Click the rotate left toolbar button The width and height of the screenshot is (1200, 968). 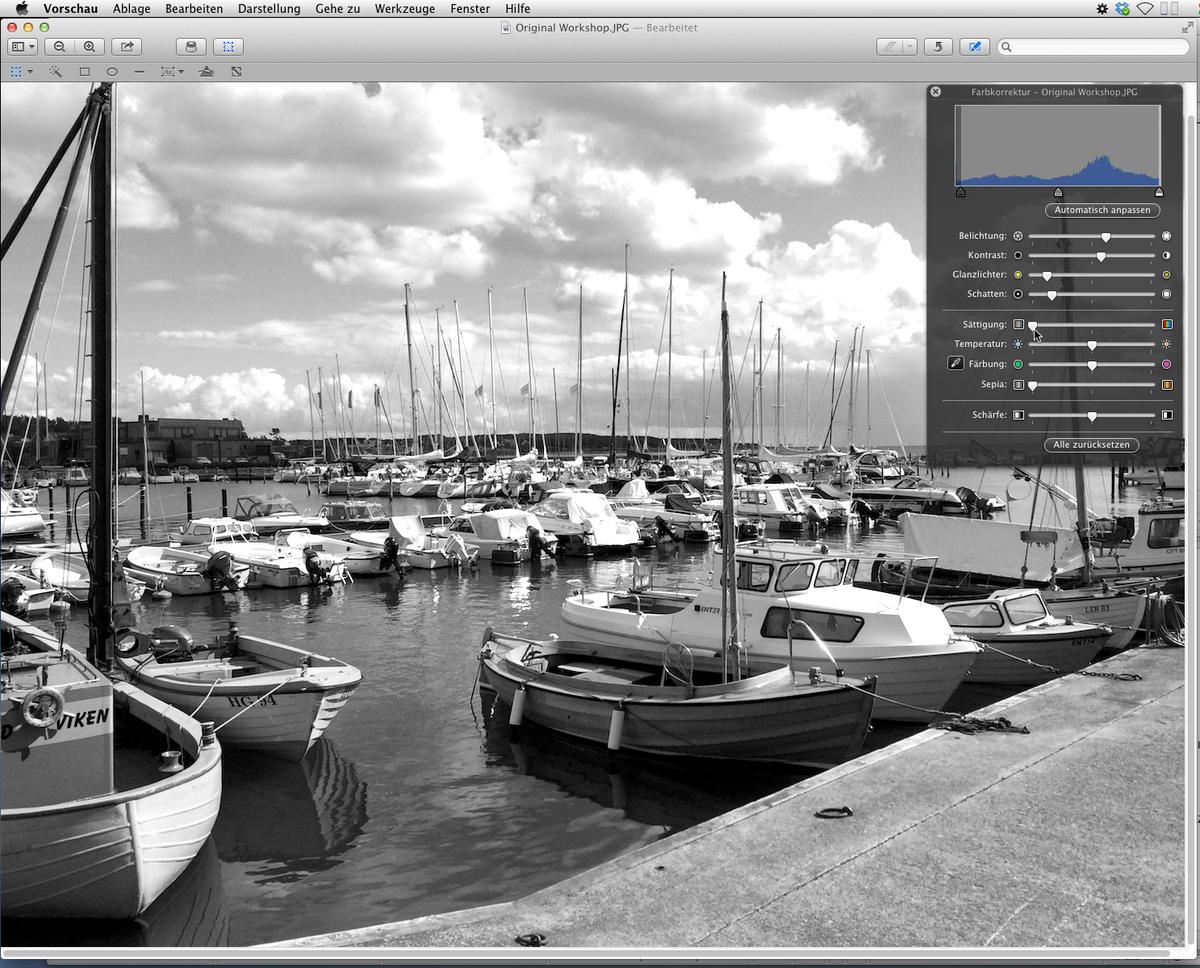click(x=937, y=46)
